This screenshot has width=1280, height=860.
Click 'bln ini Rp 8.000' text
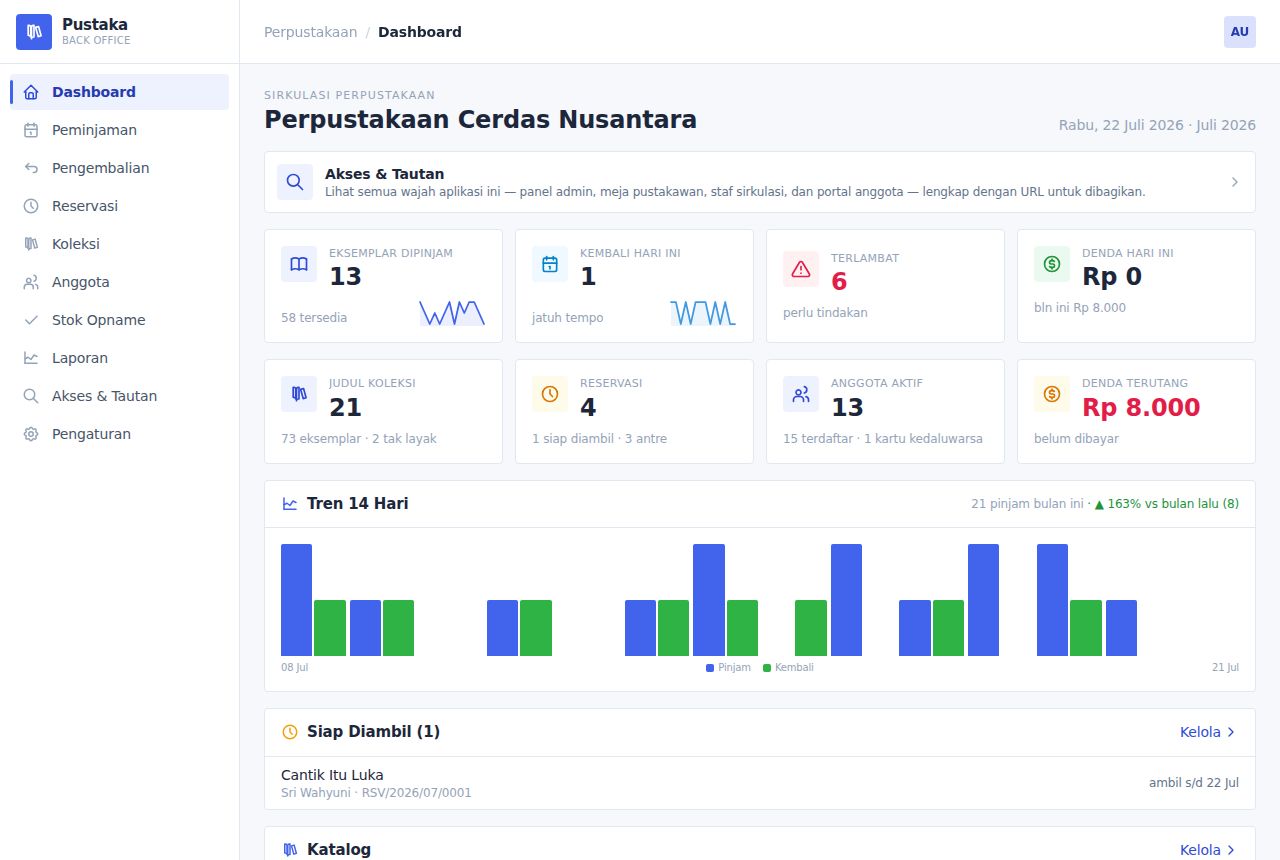tap(1080, 308)
